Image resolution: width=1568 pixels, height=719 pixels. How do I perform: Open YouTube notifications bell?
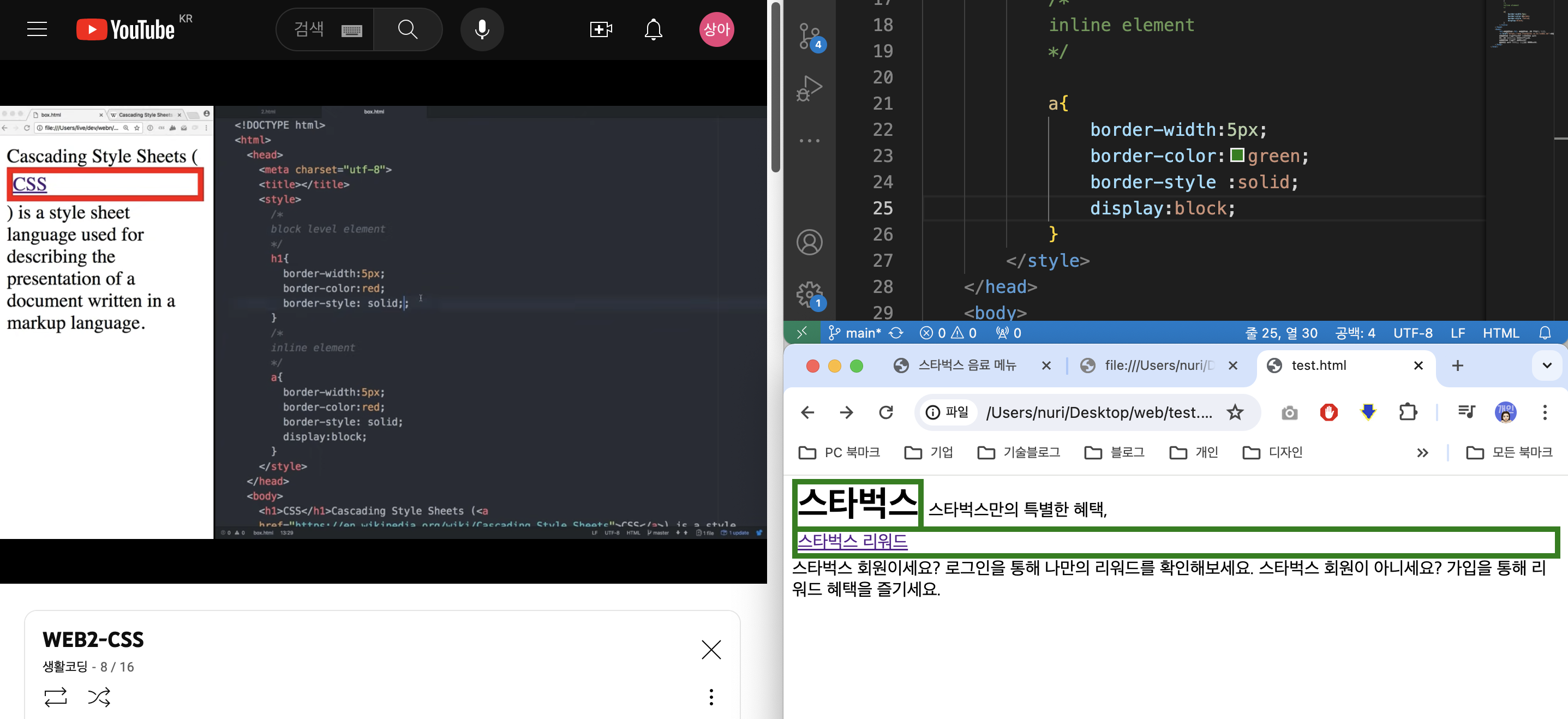click(x=653, y=29)
